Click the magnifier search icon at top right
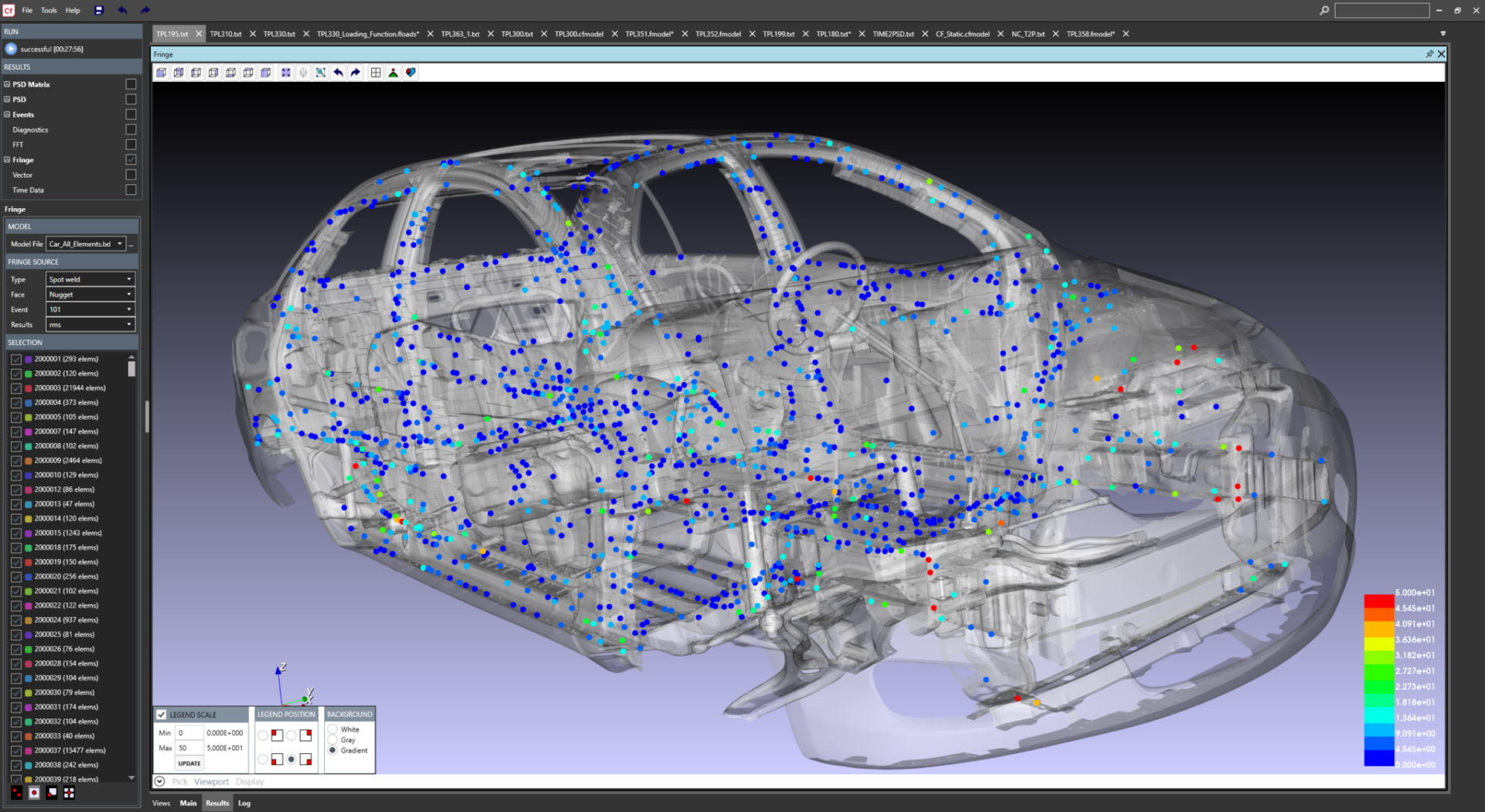Viewport: 1485px width, 812px height. (x=1324, y=10)
